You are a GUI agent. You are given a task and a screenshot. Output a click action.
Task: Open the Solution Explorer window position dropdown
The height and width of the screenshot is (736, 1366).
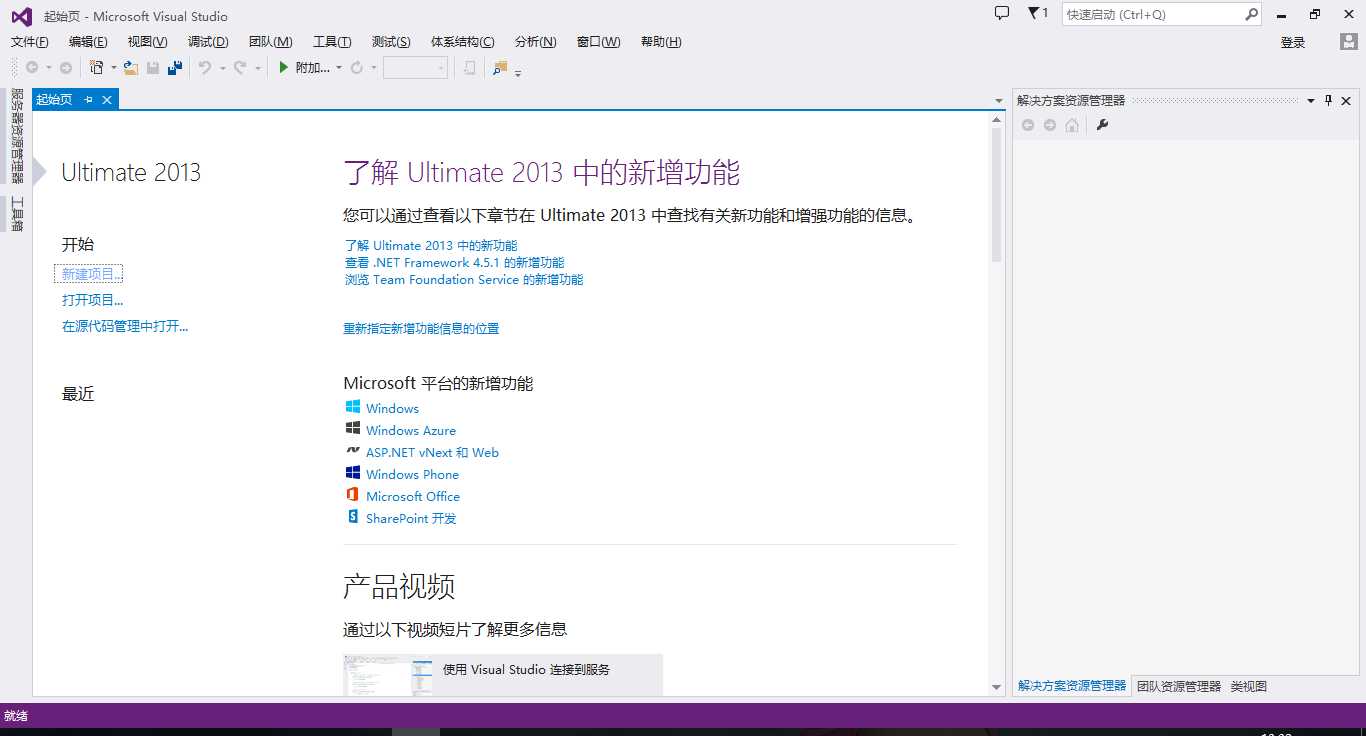(x=1311, y=100)
